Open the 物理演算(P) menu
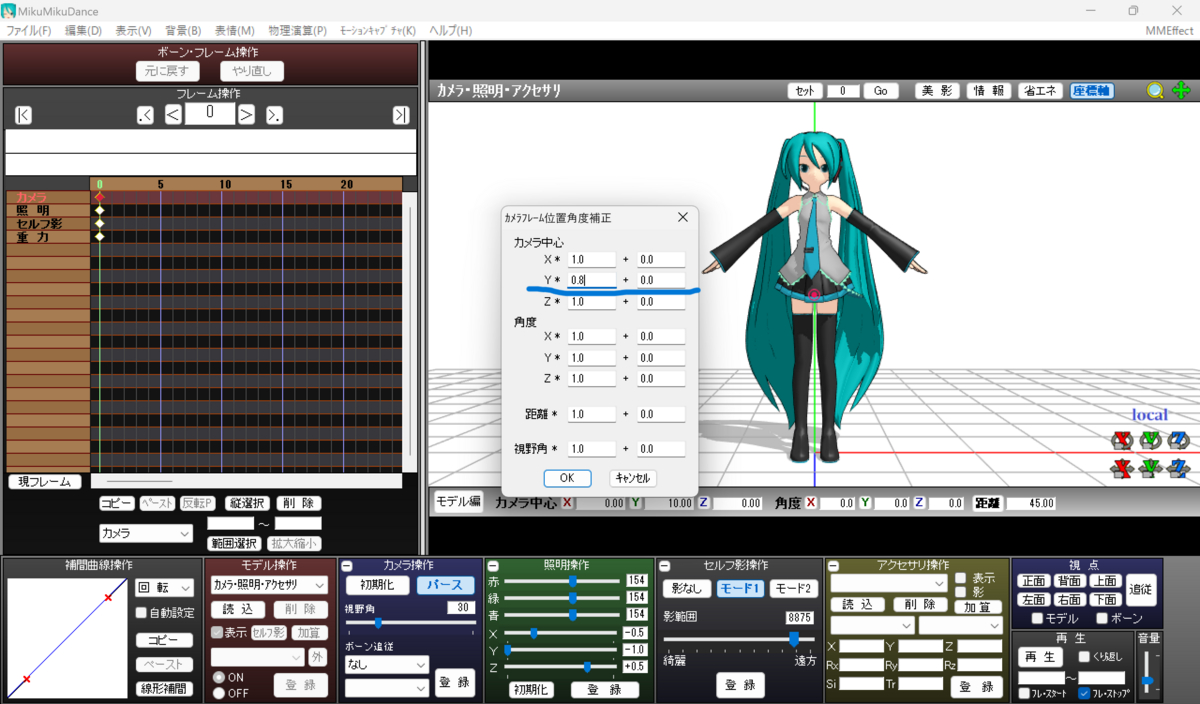1200x704 pixels. (x=295, y=31)
